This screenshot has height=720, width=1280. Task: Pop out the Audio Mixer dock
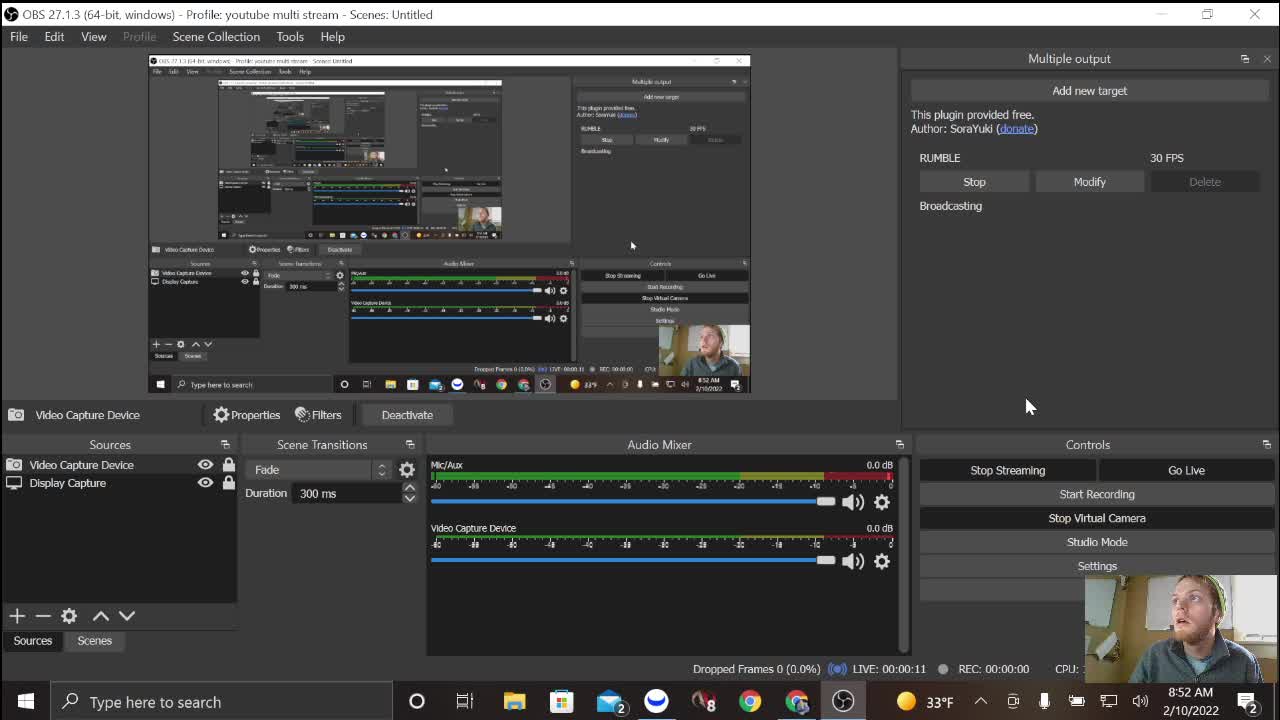click(899, 445)
